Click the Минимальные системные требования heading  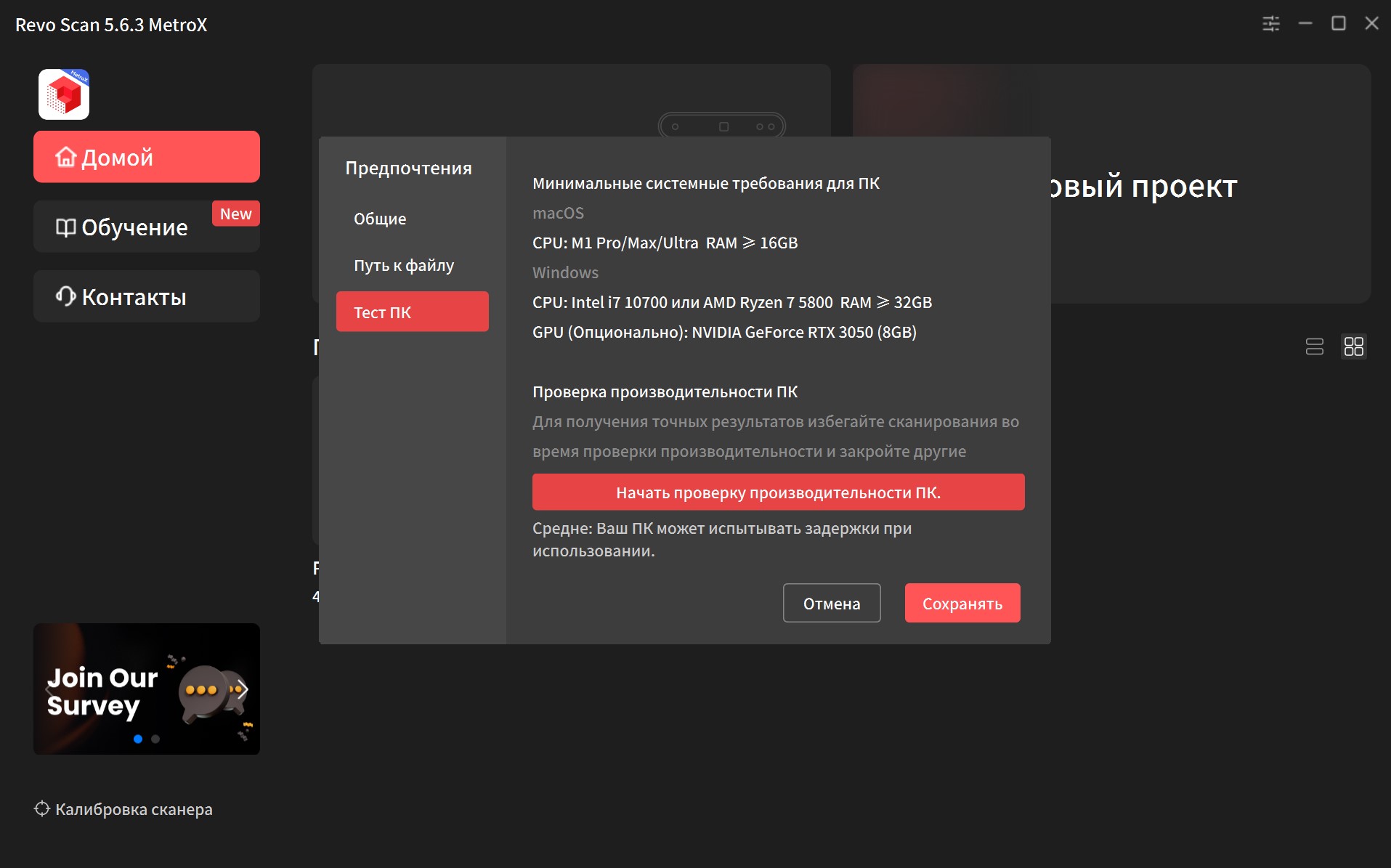[706, 183]
